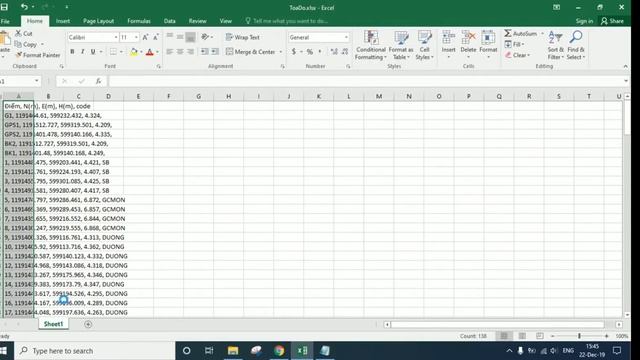Viewport: 640px width, 360px height.
Task: Switch to the Page Layout tab
Action: tap(98, 21)
